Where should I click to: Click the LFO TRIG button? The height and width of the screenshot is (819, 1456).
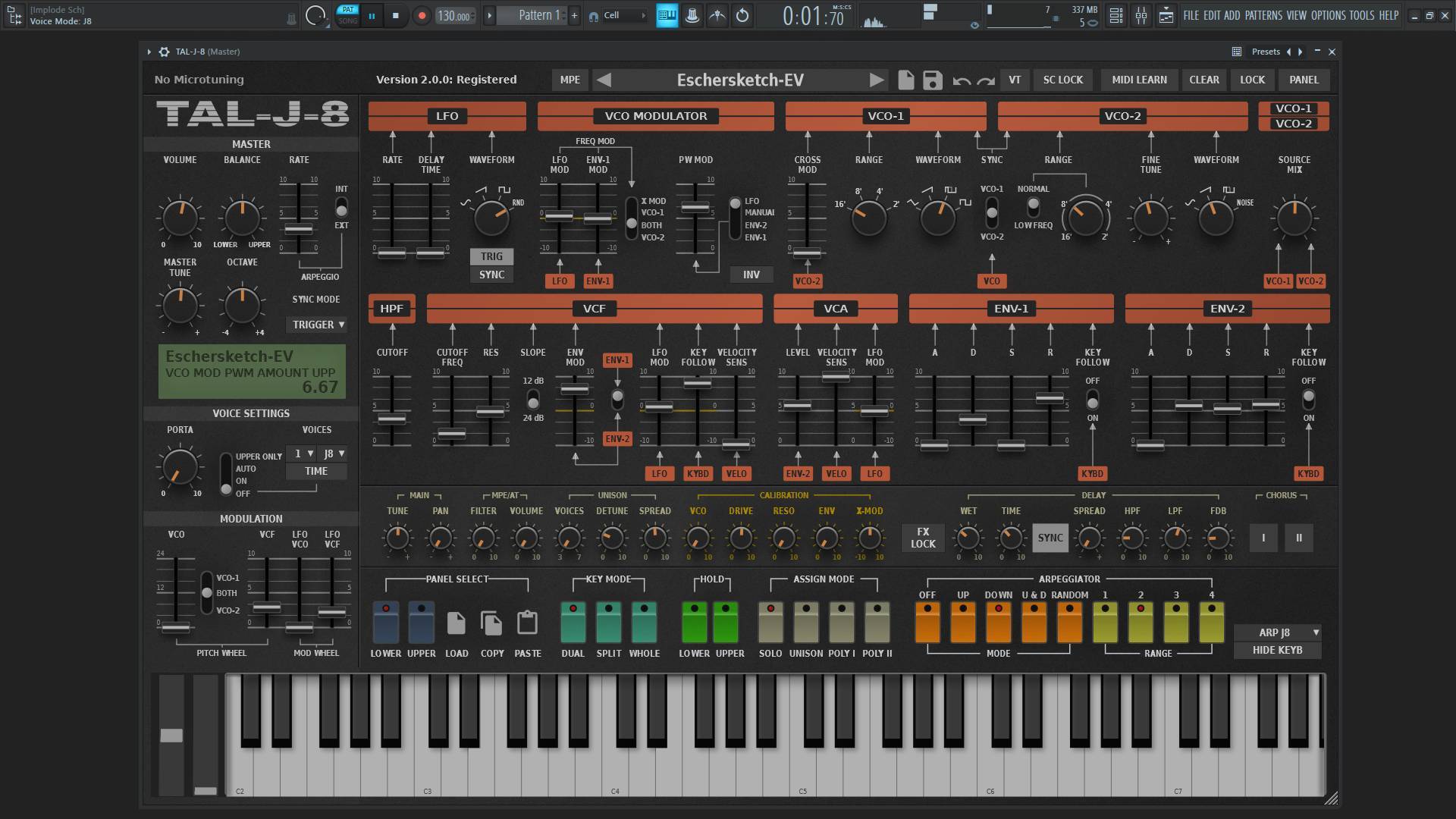tap(491, 256)
